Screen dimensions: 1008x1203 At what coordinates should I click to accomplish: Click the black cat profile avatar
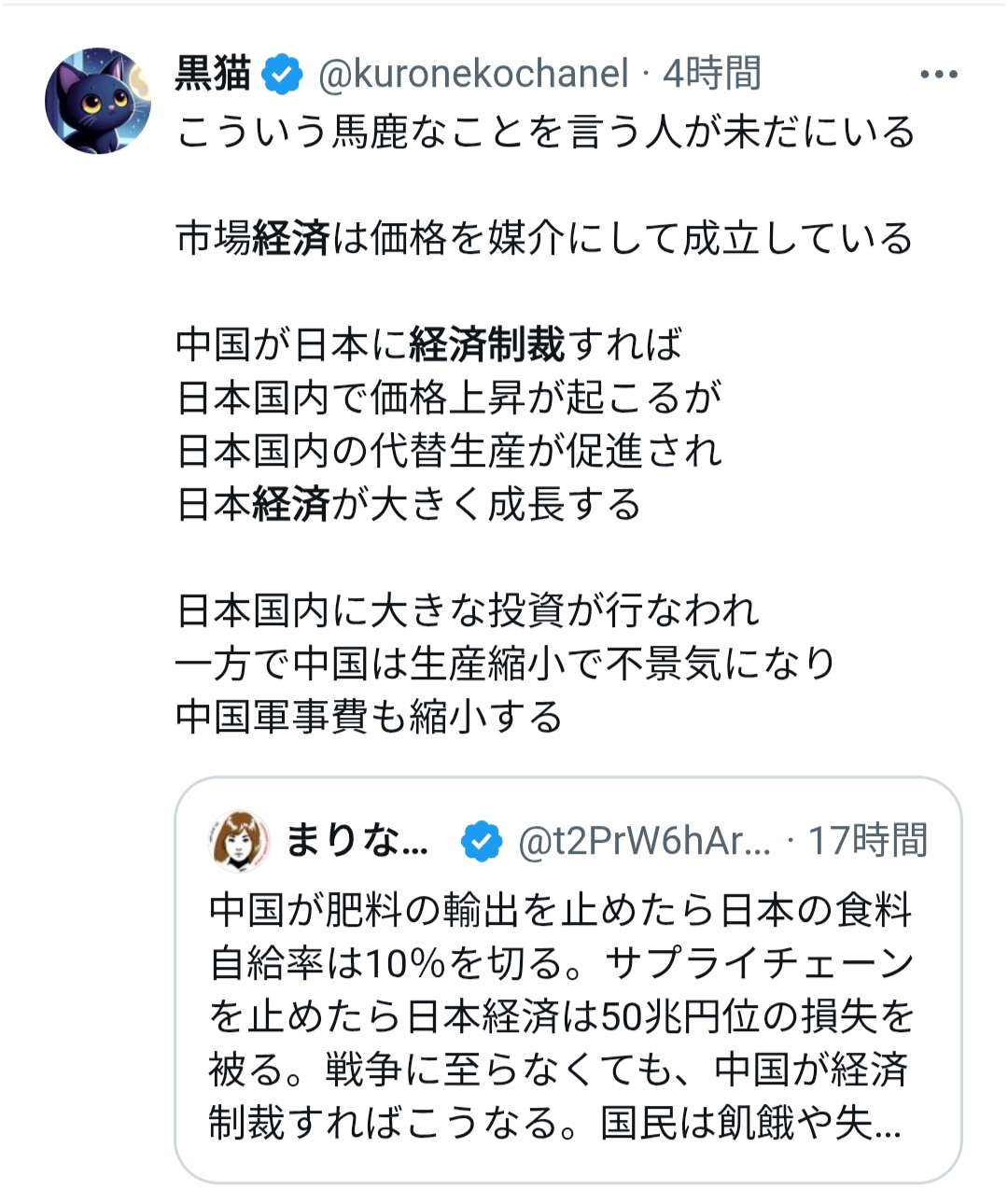[97, 101]
